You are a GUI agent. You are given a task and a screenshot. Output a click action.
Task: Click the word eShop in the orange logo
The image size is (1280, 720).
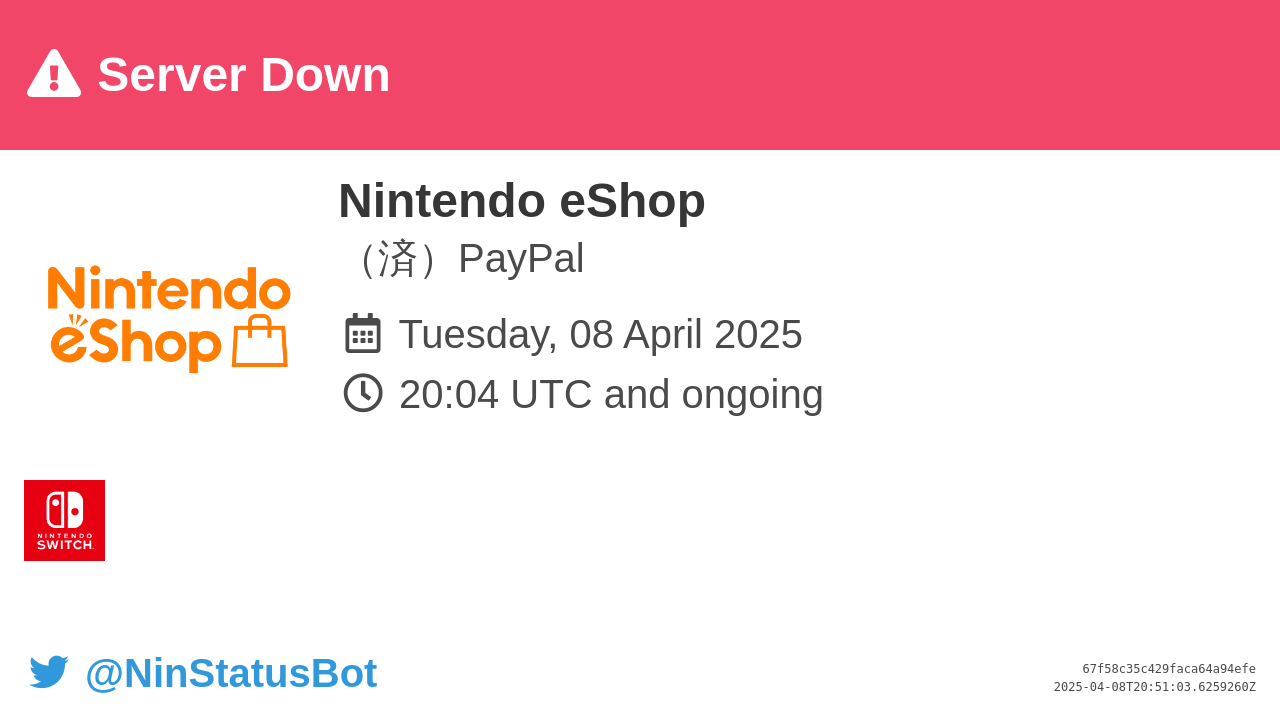tap(135, 344)
